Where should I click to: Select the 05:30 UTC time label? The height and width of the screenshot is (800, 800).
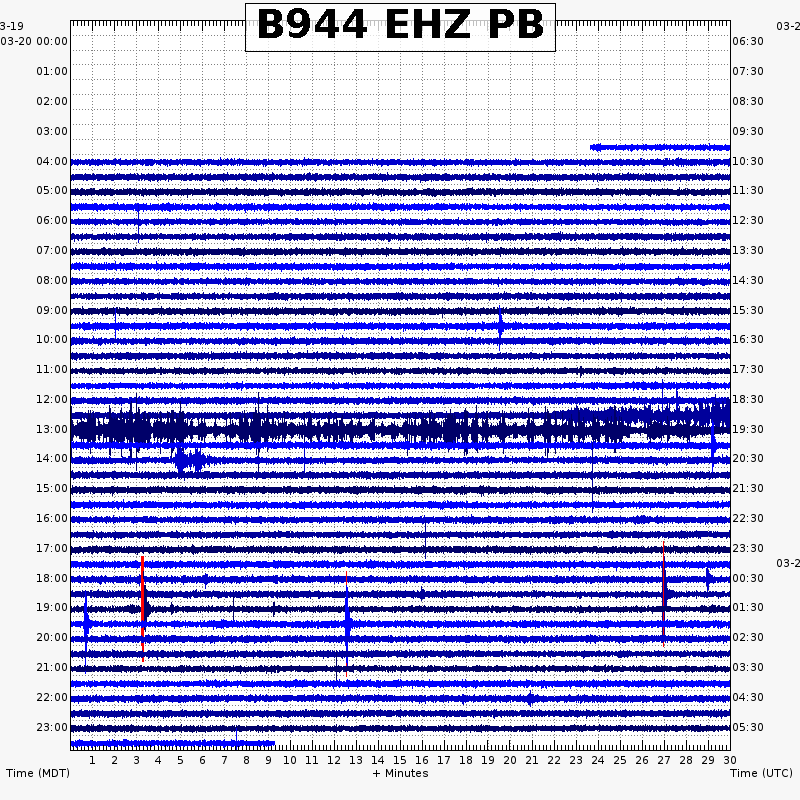click(x=748, y=727)
